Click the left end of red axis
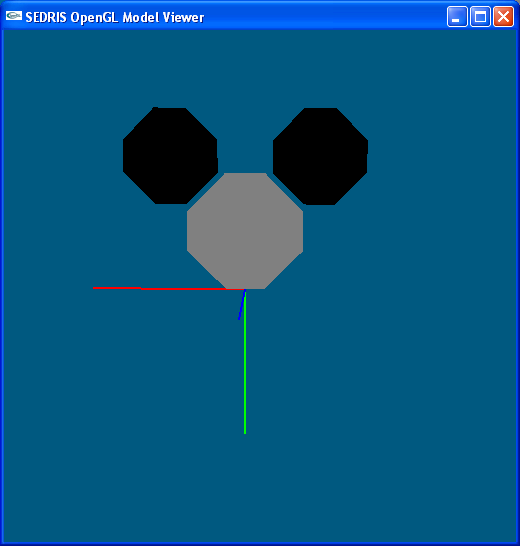Image resolution: width=520 pixels, height=546 pixels. [94, 288]
